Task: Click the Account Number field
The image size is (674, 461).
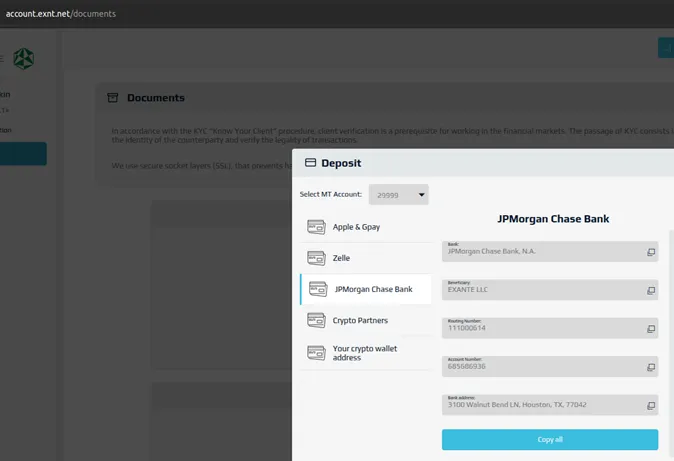Action: pos(550,366)
